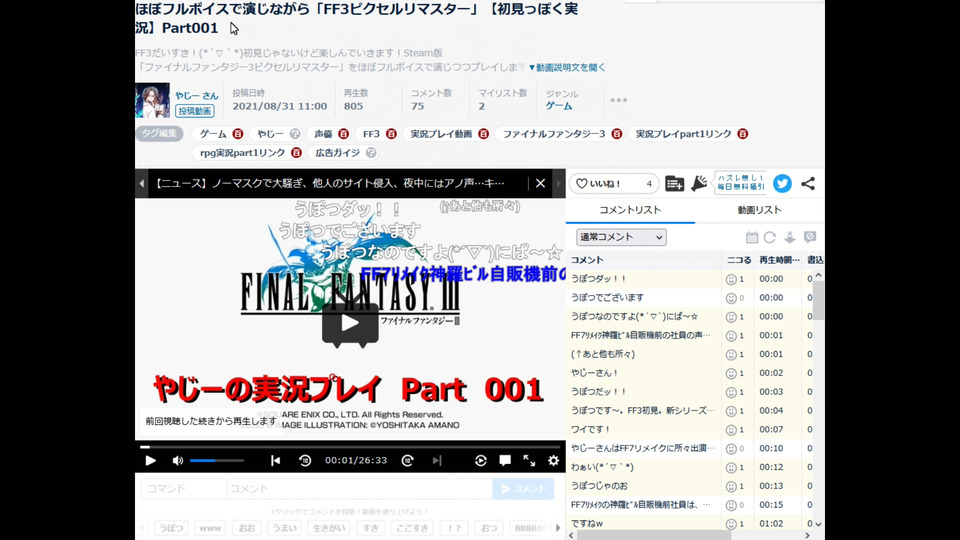Rewind 10 seconds in player
Viewport: 960px width, 540px height.
(305, 460)
